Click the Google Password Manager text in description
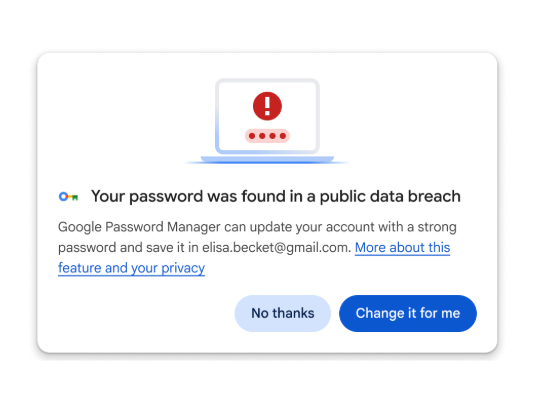 pyautogui.click(x=139, y=227)
